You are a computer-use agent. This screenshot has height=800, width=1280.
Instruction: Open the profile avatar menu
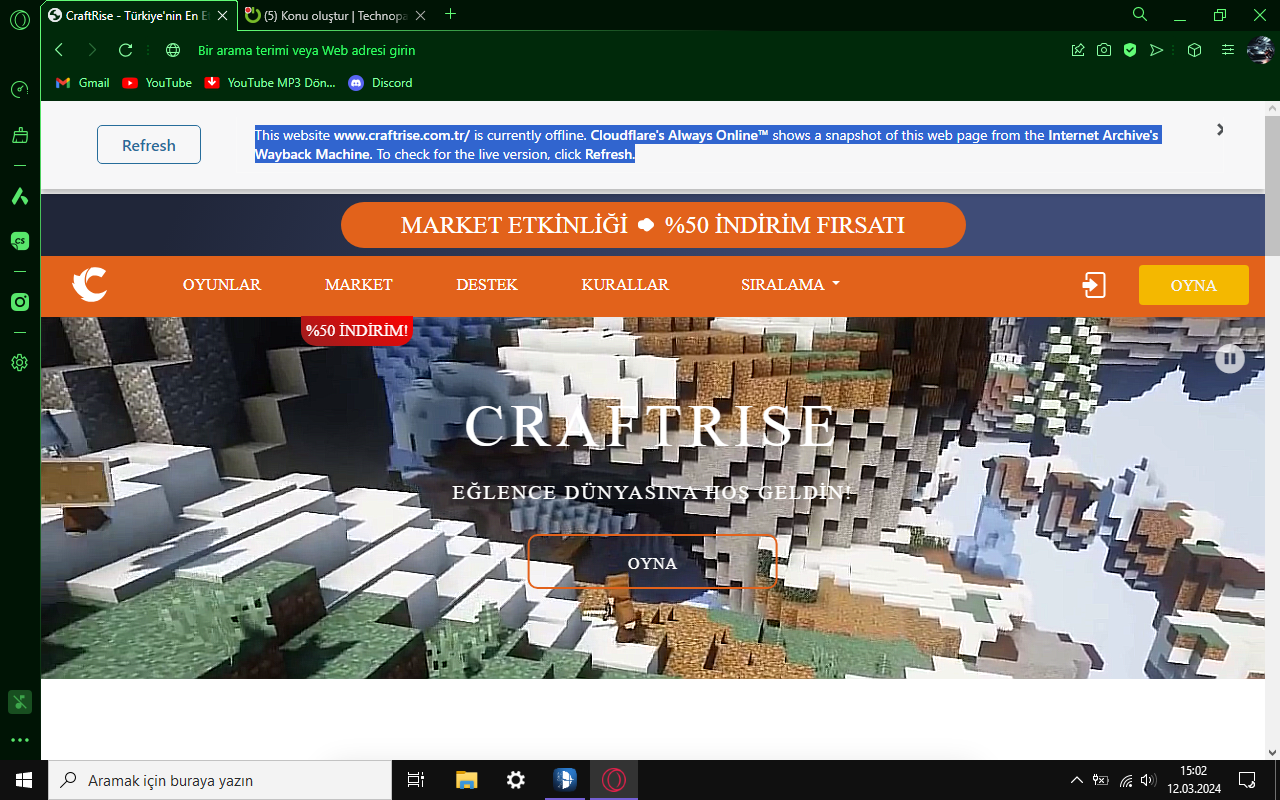(x=1260, y=50)
